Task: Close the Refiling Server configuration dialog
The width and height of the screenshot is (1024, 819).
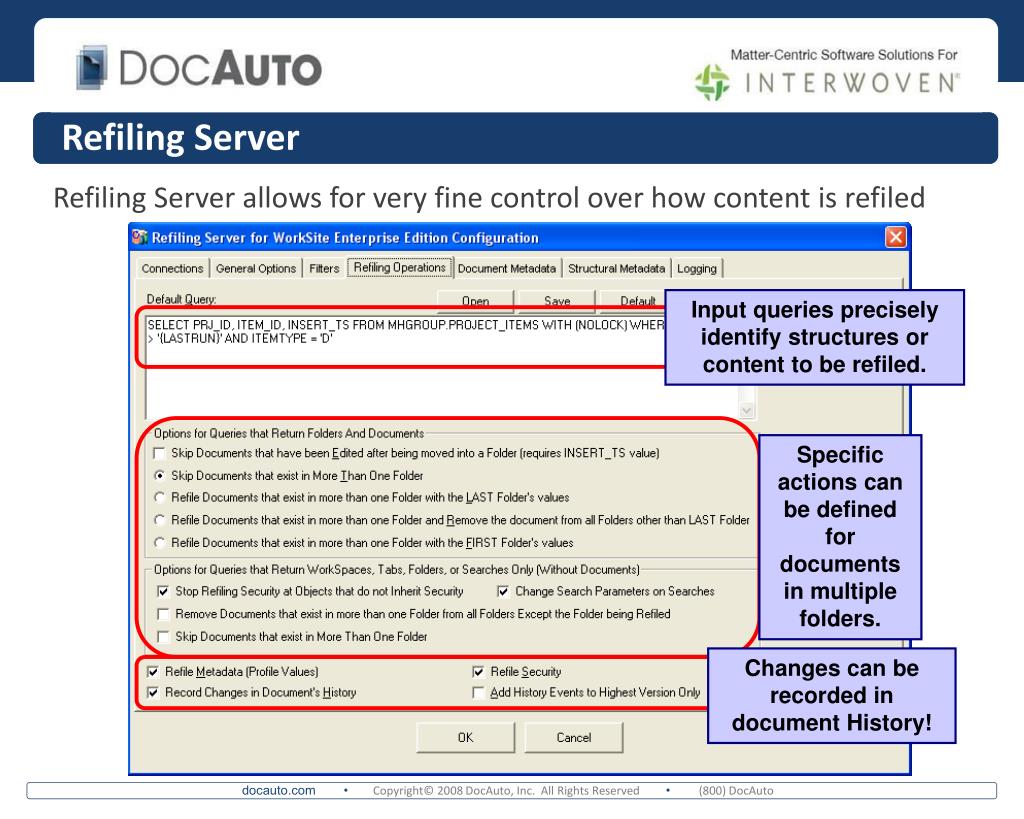Action: [x=895, y=236]
